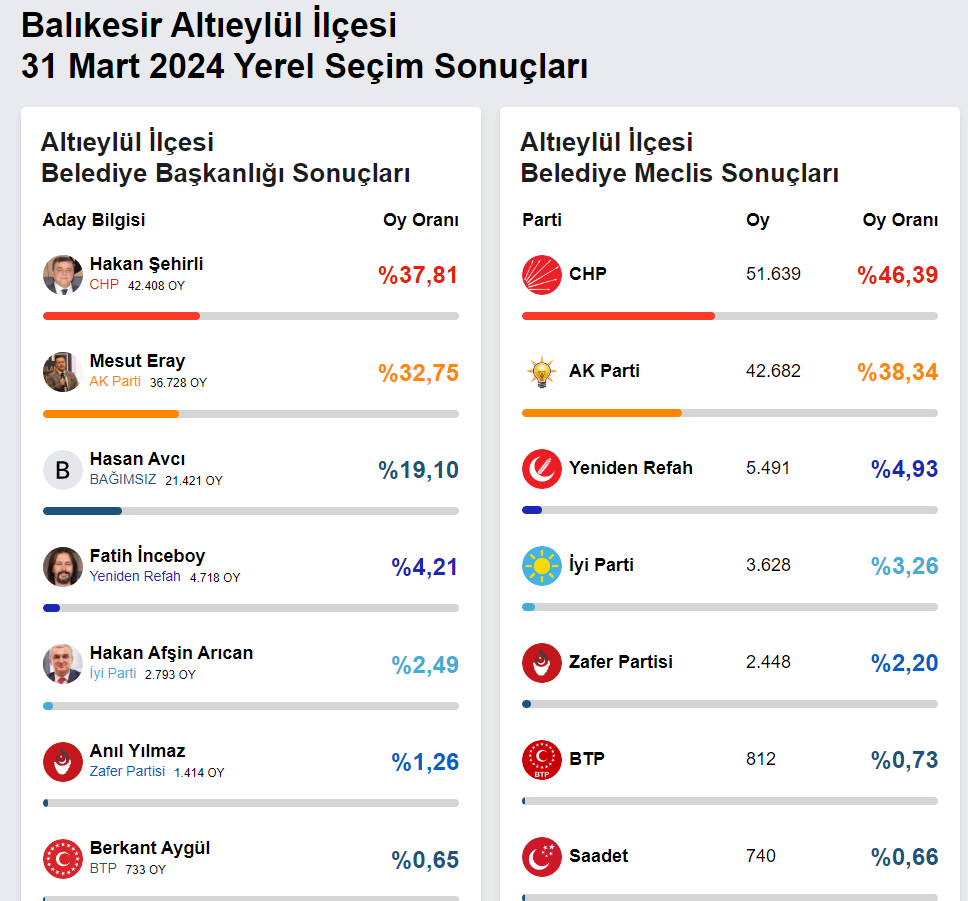Click the Bağımsız 'B' avatar icon
The height and width of the screenshot is (901, 968).
pos(62,470)
